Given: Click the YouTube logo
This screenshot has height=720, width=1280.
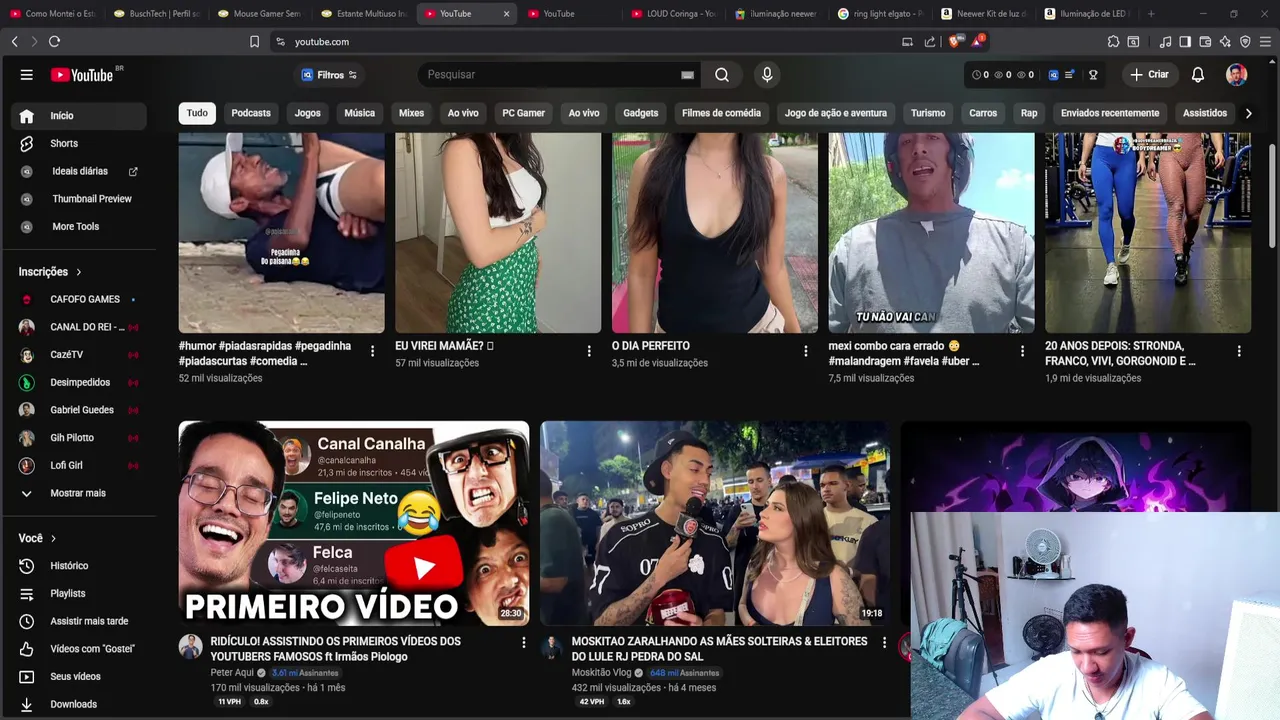Looking at the screenshot, I should 82,75.
